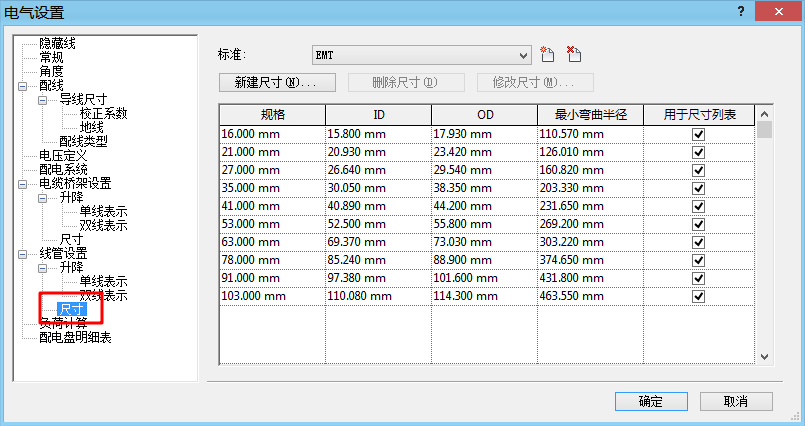This screenshot has height=426, width=805.
Task: Click the 用于尺寸列表 column header
Action: (x=699, y=115)
